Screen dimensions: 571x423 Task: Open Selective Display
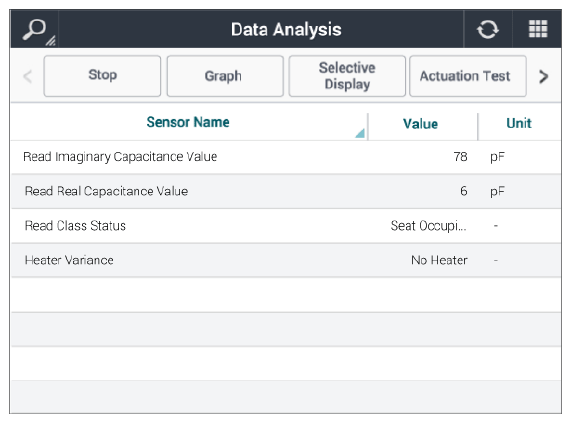[x=347, y=76]
